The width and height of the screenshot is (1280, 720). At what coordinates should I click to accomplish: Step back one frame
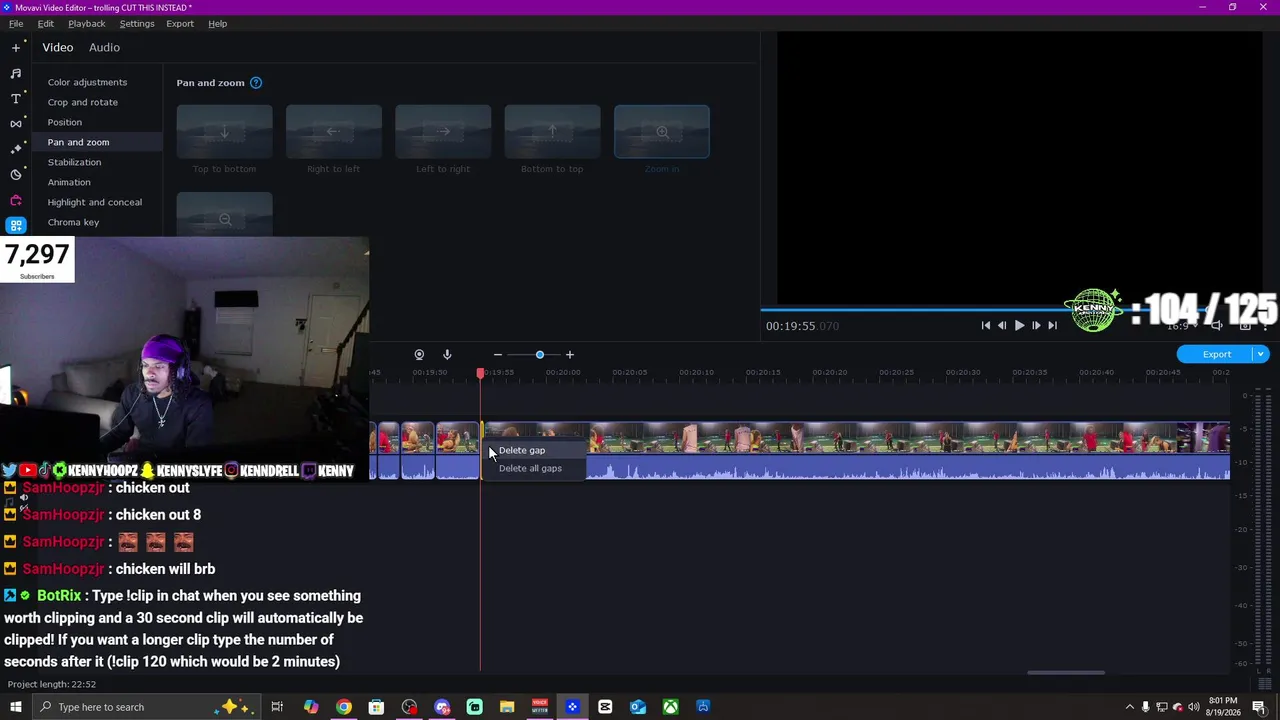(x=1002, y=325)
